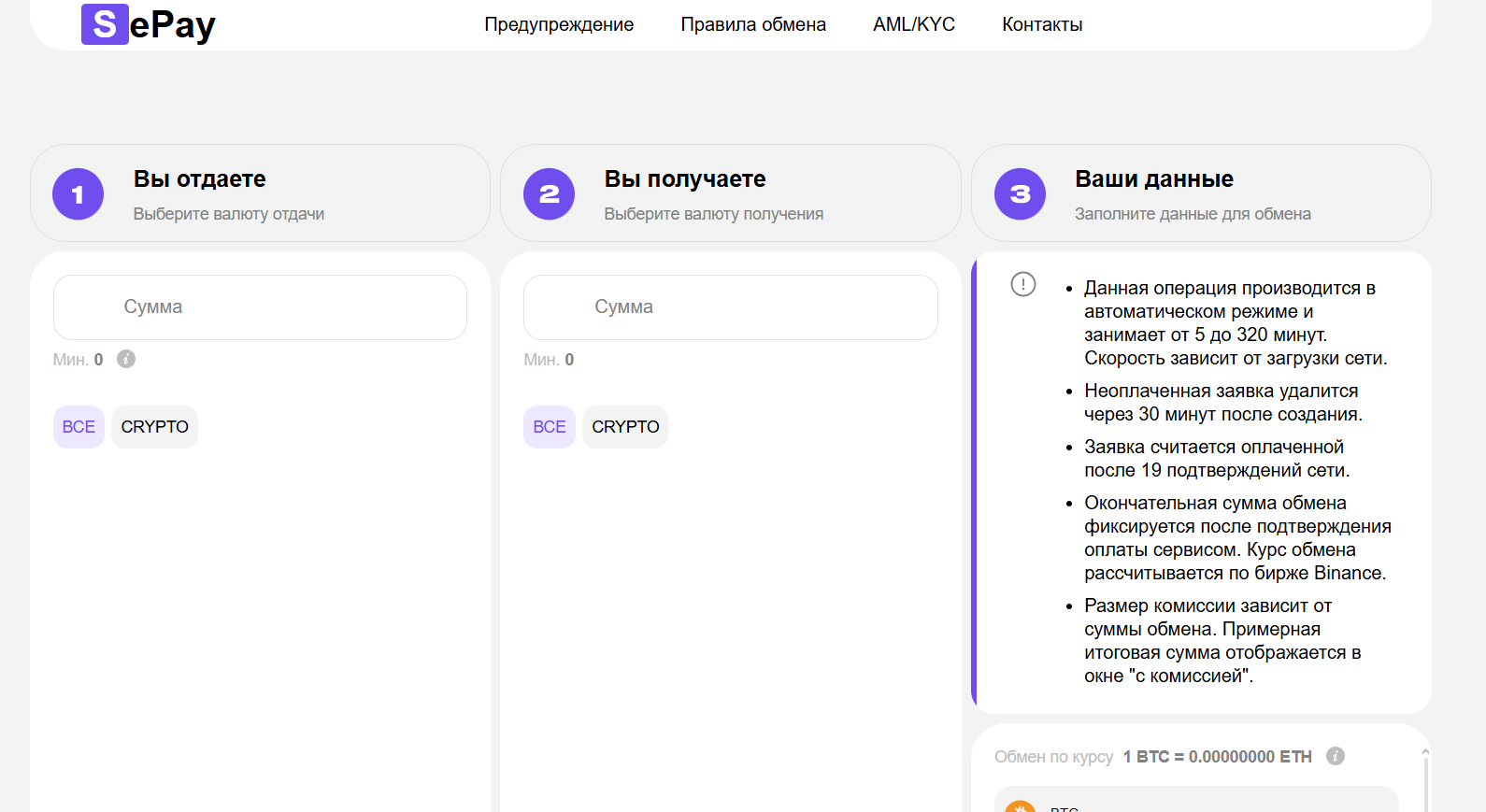Click the SePay logo
The height and width of the screenshot is (812, 1486).
(x=149, y=24)
